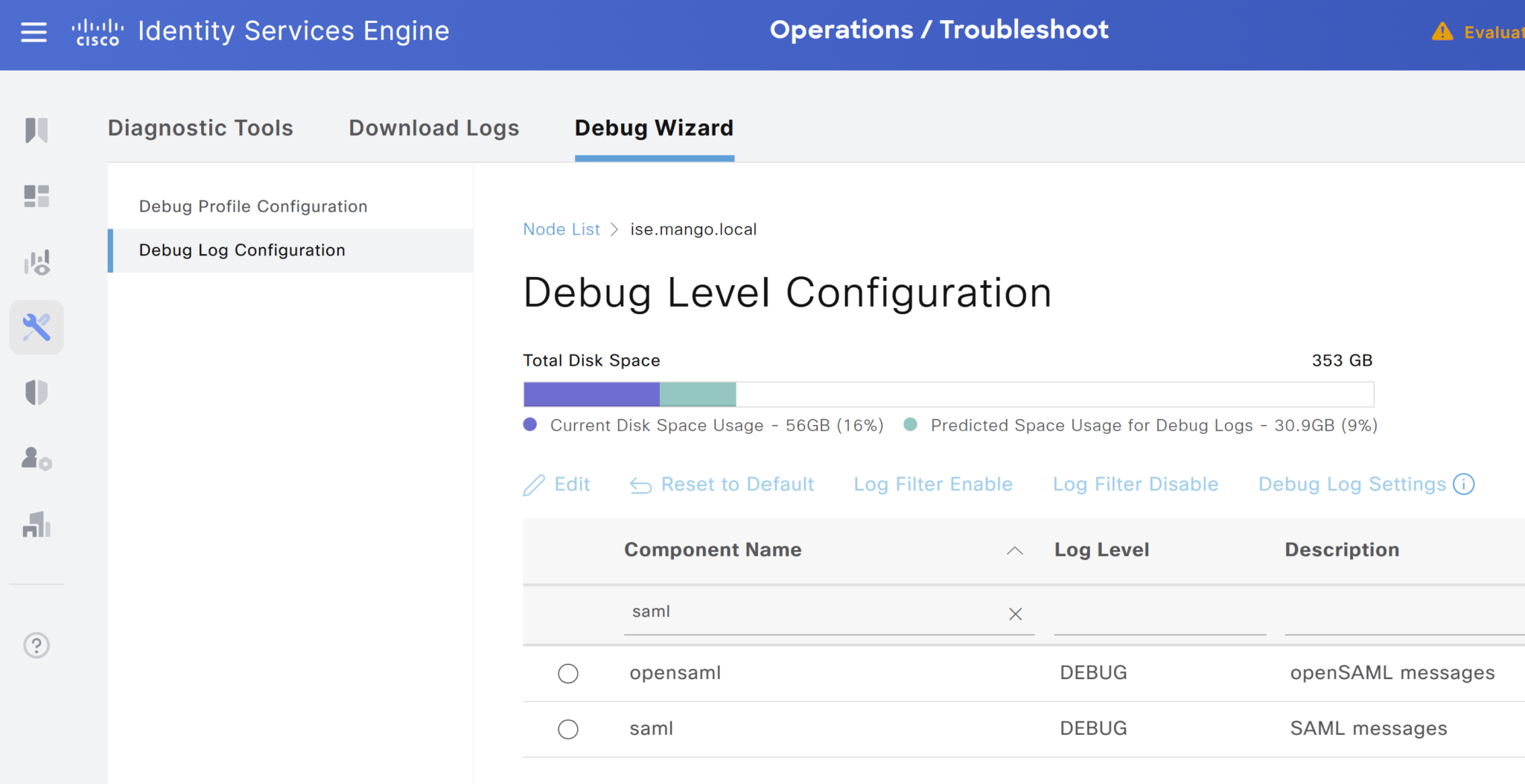Viewport: 1525px width, 784px height.
Task: Click the purple current usage bar segment
Action: pyautogui.click(x=591, y=394)
